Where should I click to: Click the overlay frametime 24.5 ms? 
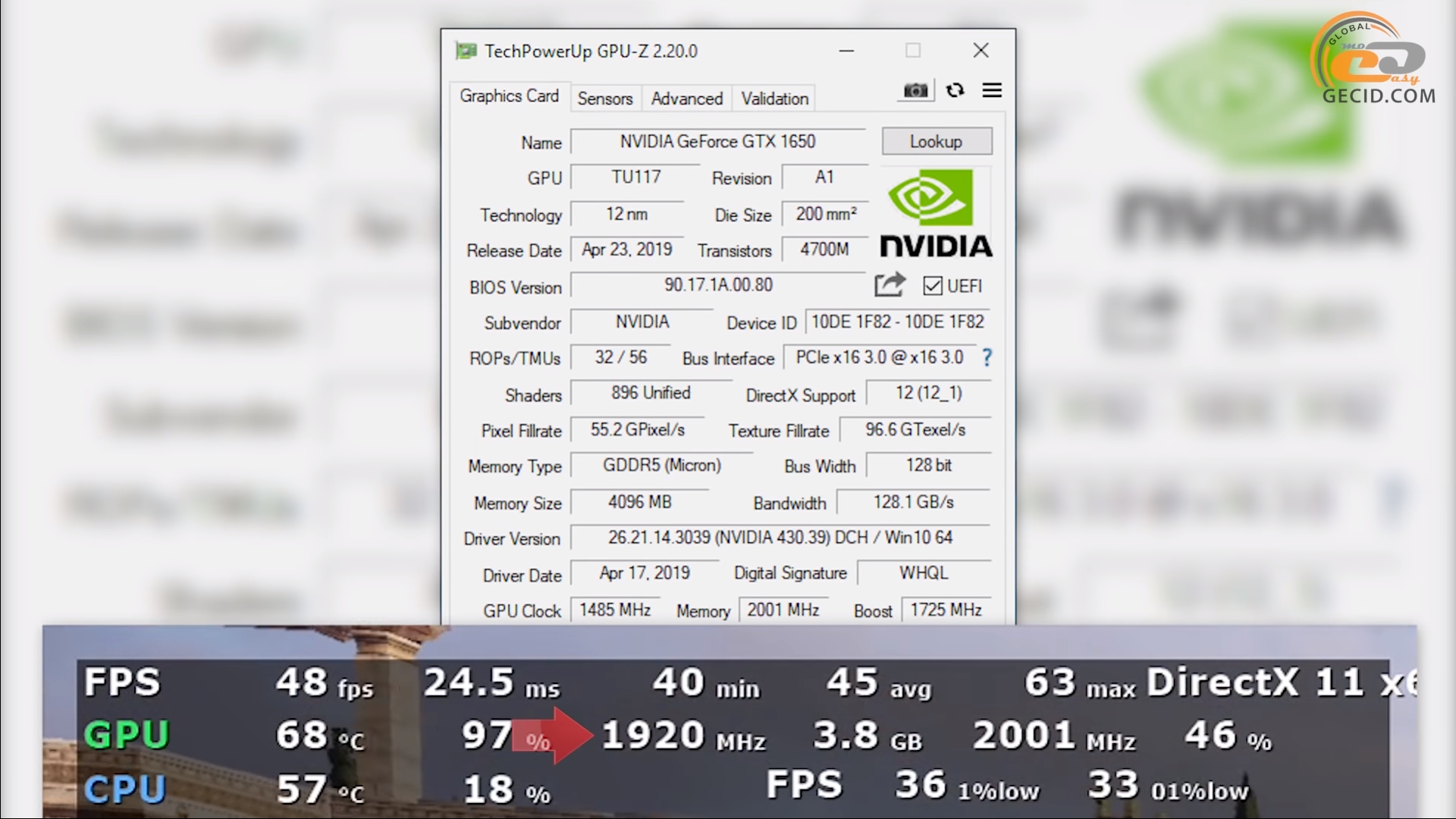(x=491, y=682)
